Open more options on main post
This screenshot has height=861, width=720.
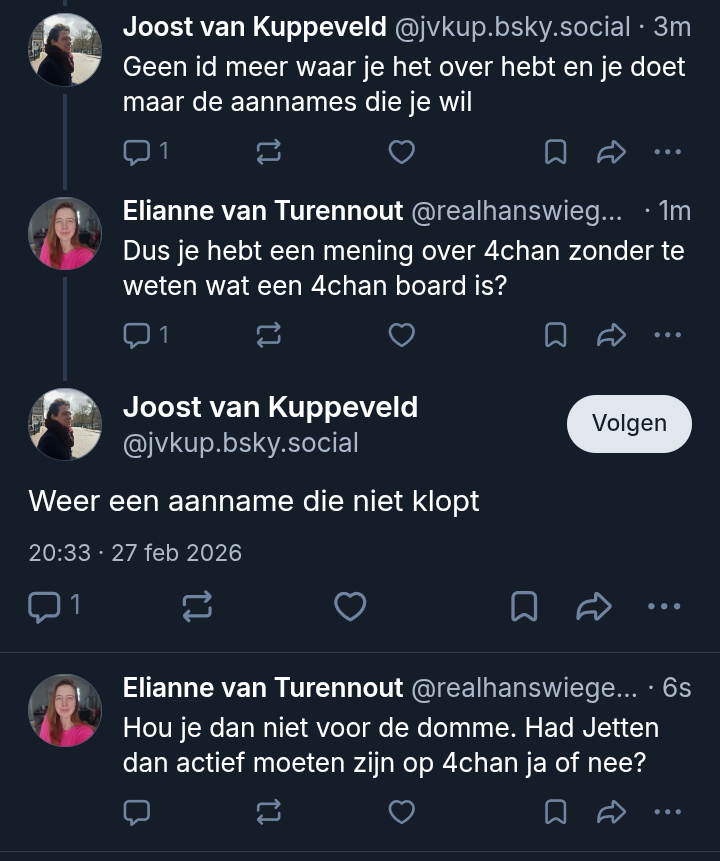pyautogui.click(x=664, y=606)
